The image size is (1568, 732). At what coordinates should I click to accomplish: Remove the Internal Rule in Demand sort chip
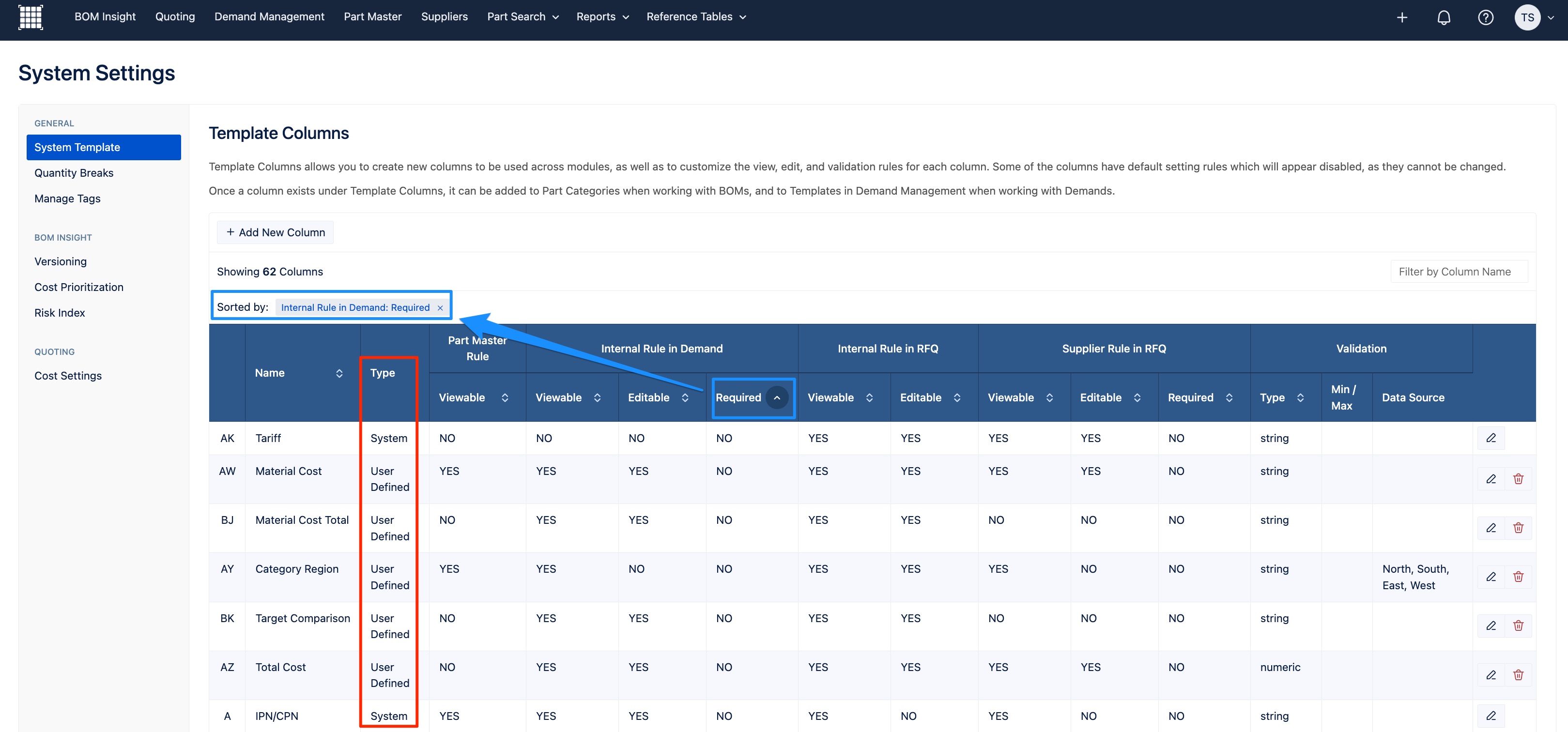click(x=440, y=308)
